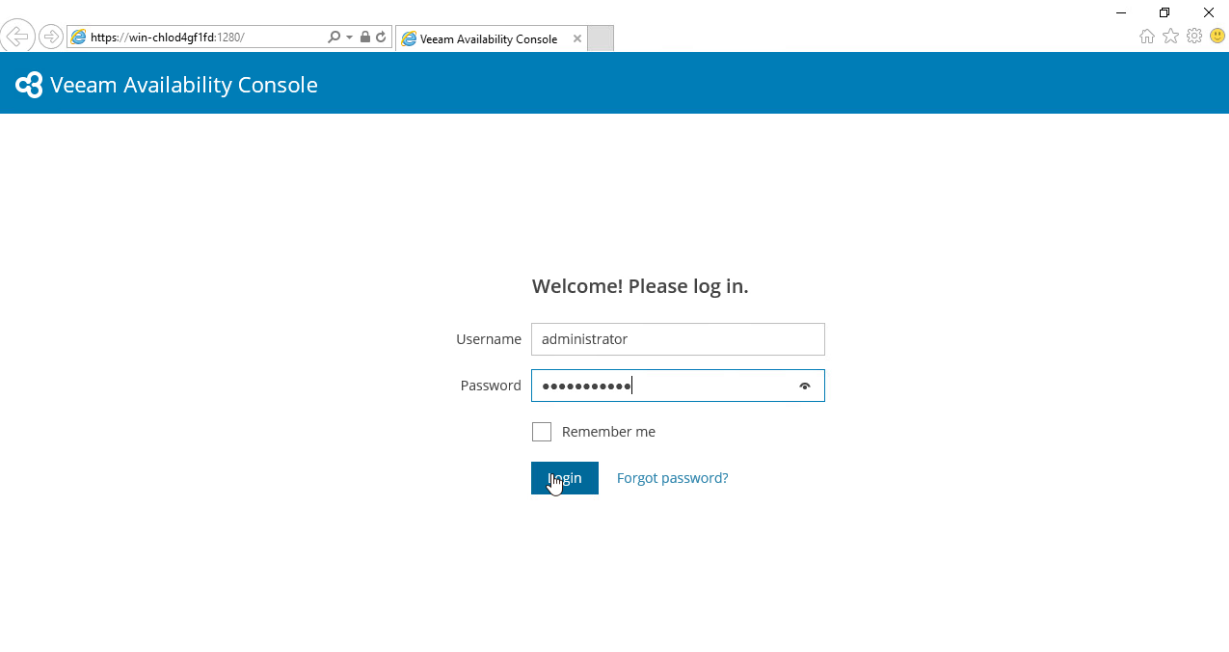Click the Password input field
Viewport: 1229px width, 652px height.
(678, 386)
